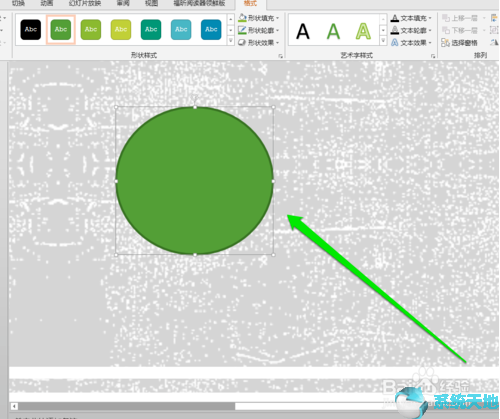Expand the shape styles gallery
This screenshot has width=500, height=419.
pos(231,41)
